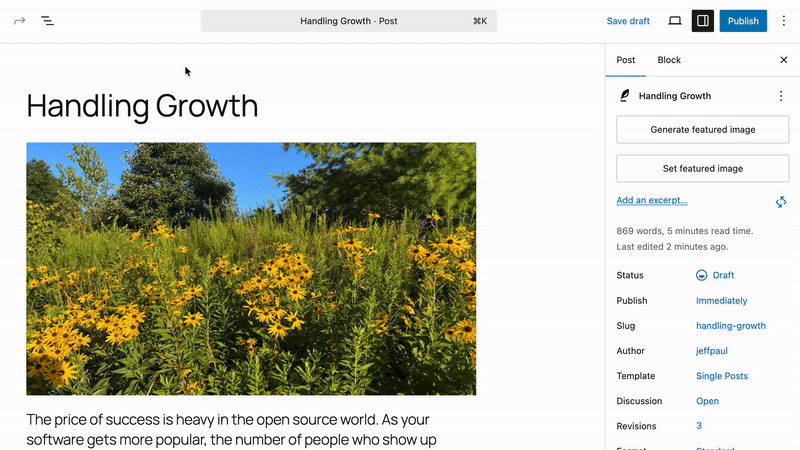View the 3 revisions link
This screenshot has width=800, height=450.
click(x=698, y=426)
